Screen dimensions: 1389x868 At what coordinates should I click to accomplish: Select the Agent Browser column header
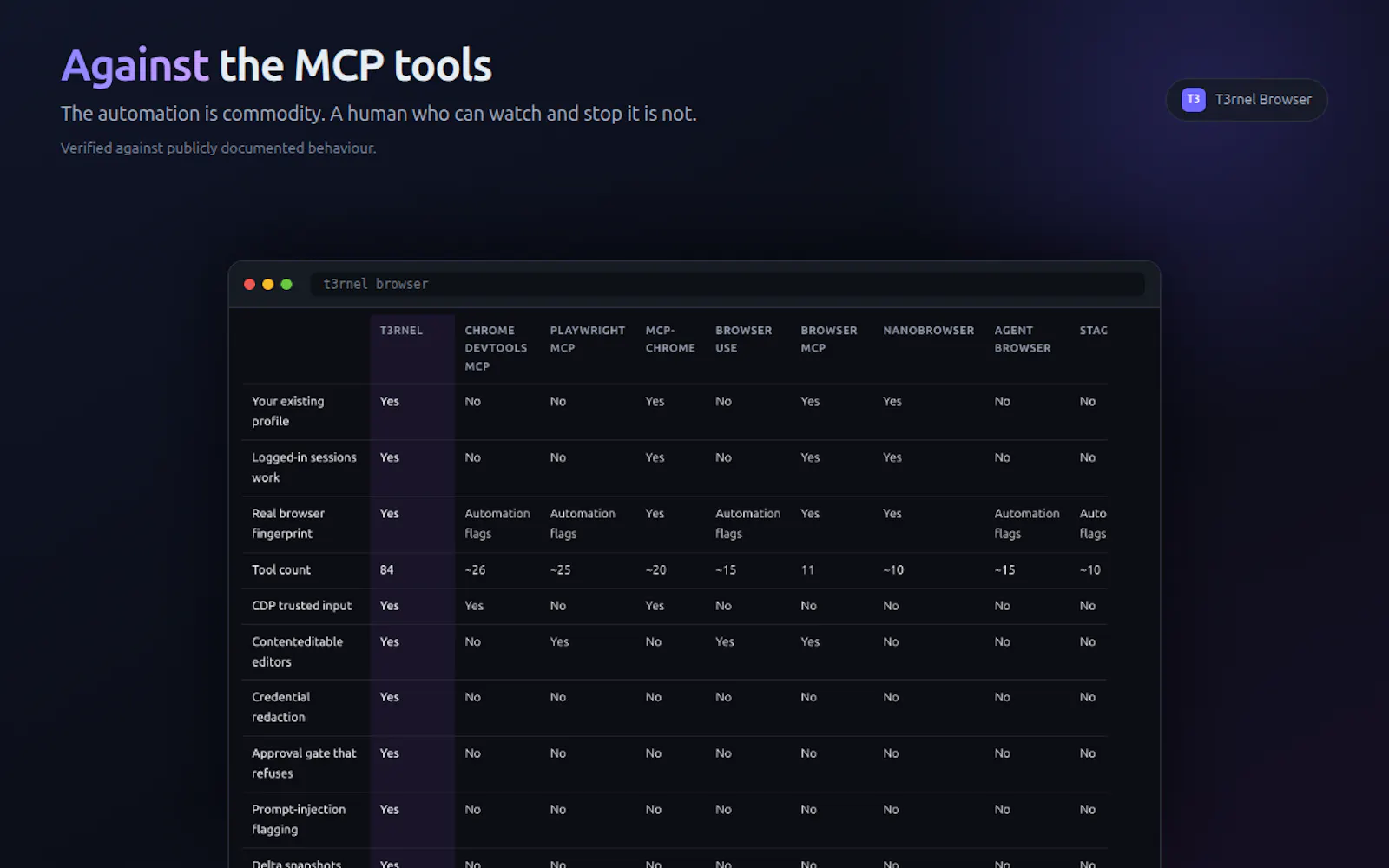[1023, 339]
